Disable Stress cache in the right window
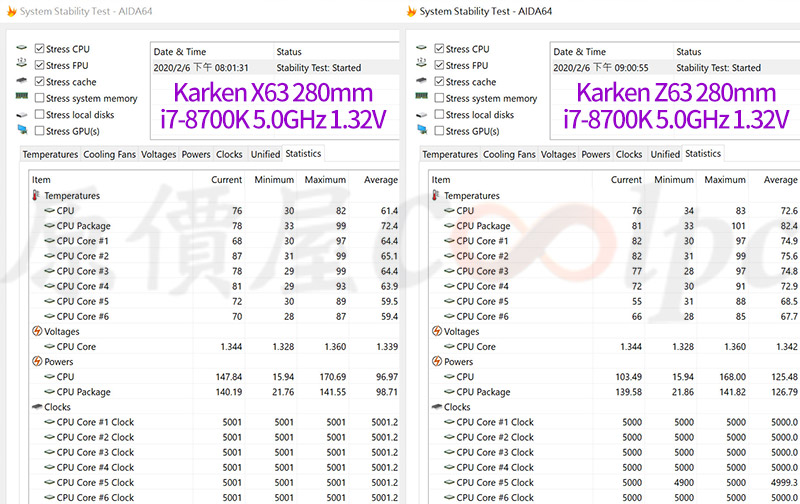Screen dimensions: 800x504 (x=439, y=82)
